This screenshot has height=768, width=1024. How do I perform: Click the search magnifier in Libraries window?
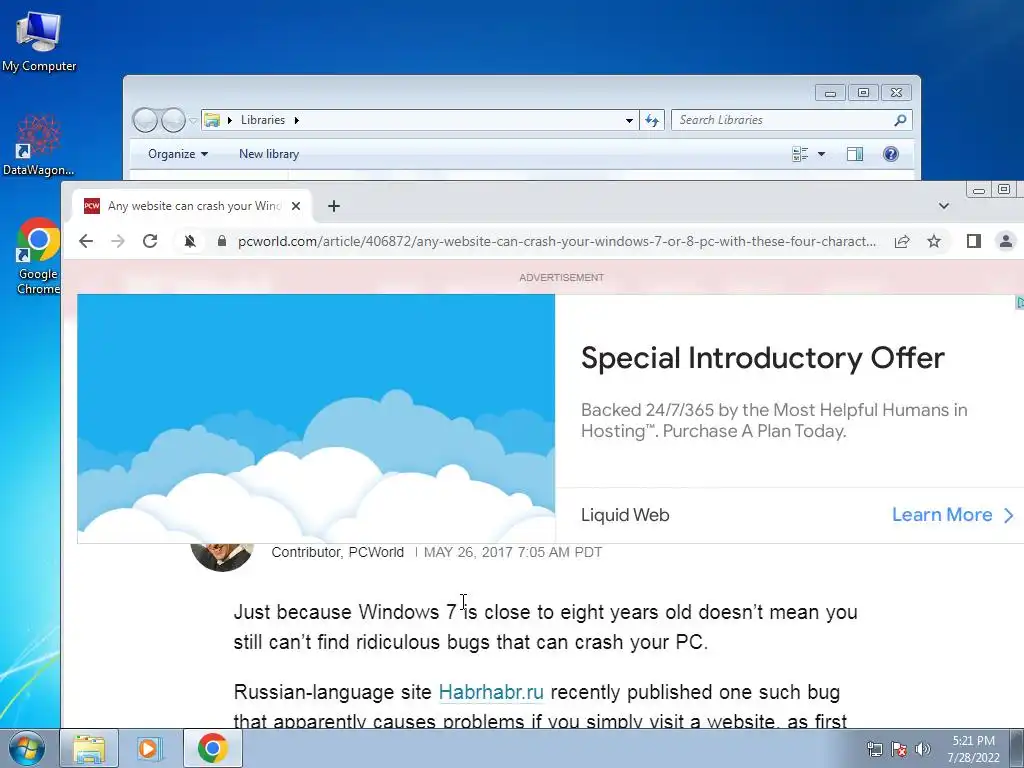tap(901, 120)
